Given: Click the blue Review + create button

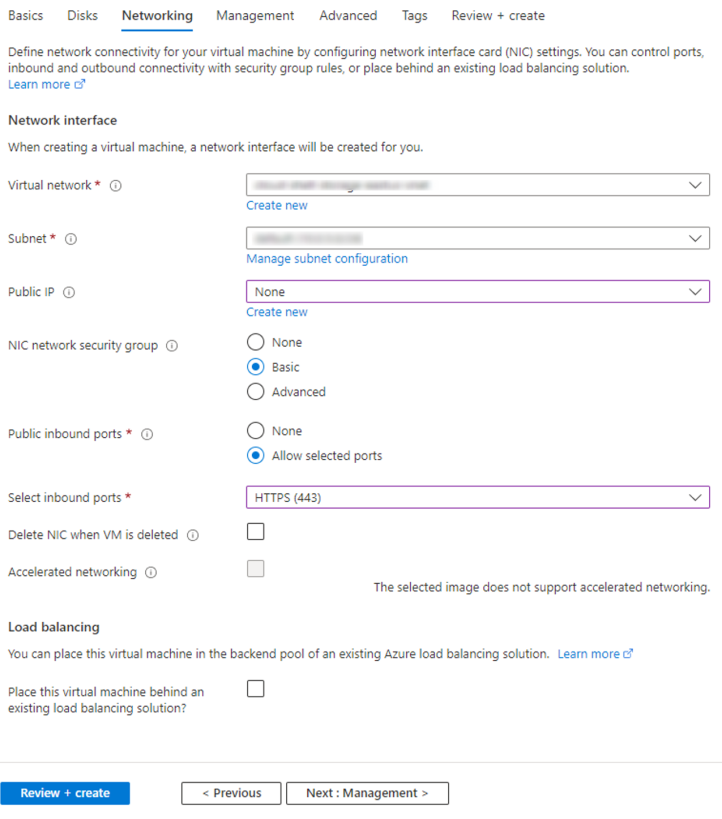Looking at the screenshot, I should point(65,793).
